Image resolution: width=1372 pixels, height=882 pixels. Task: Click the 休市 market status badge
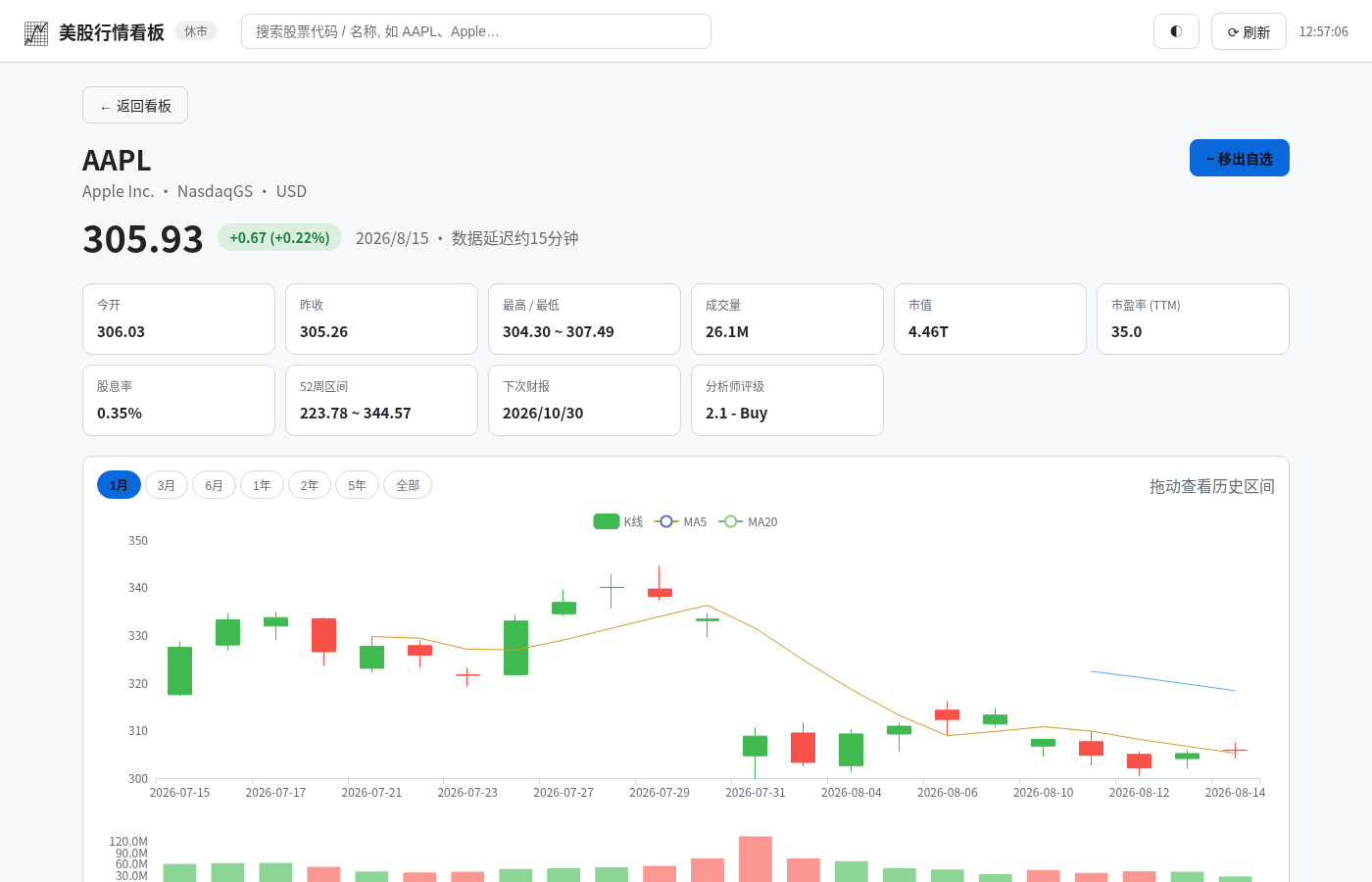(196, 31)
